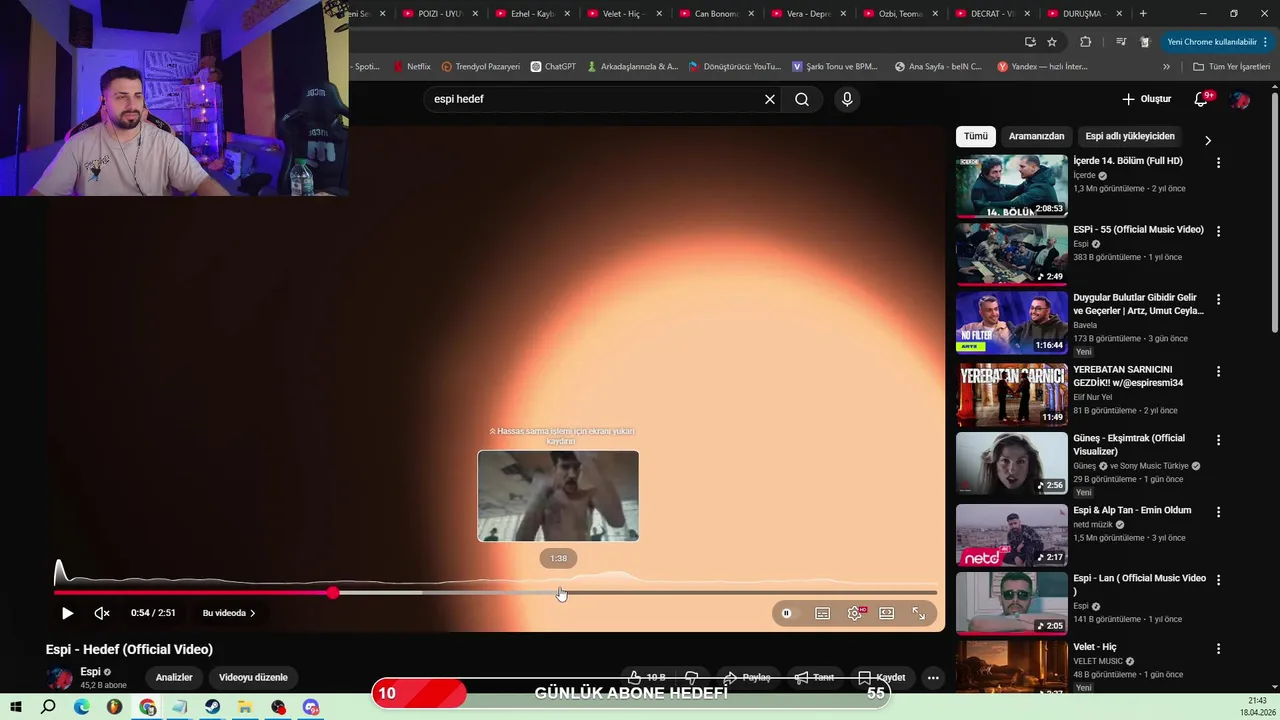Enter full screen mode
The width and height of the screenshot is (1280, 720).
[919, 613]
